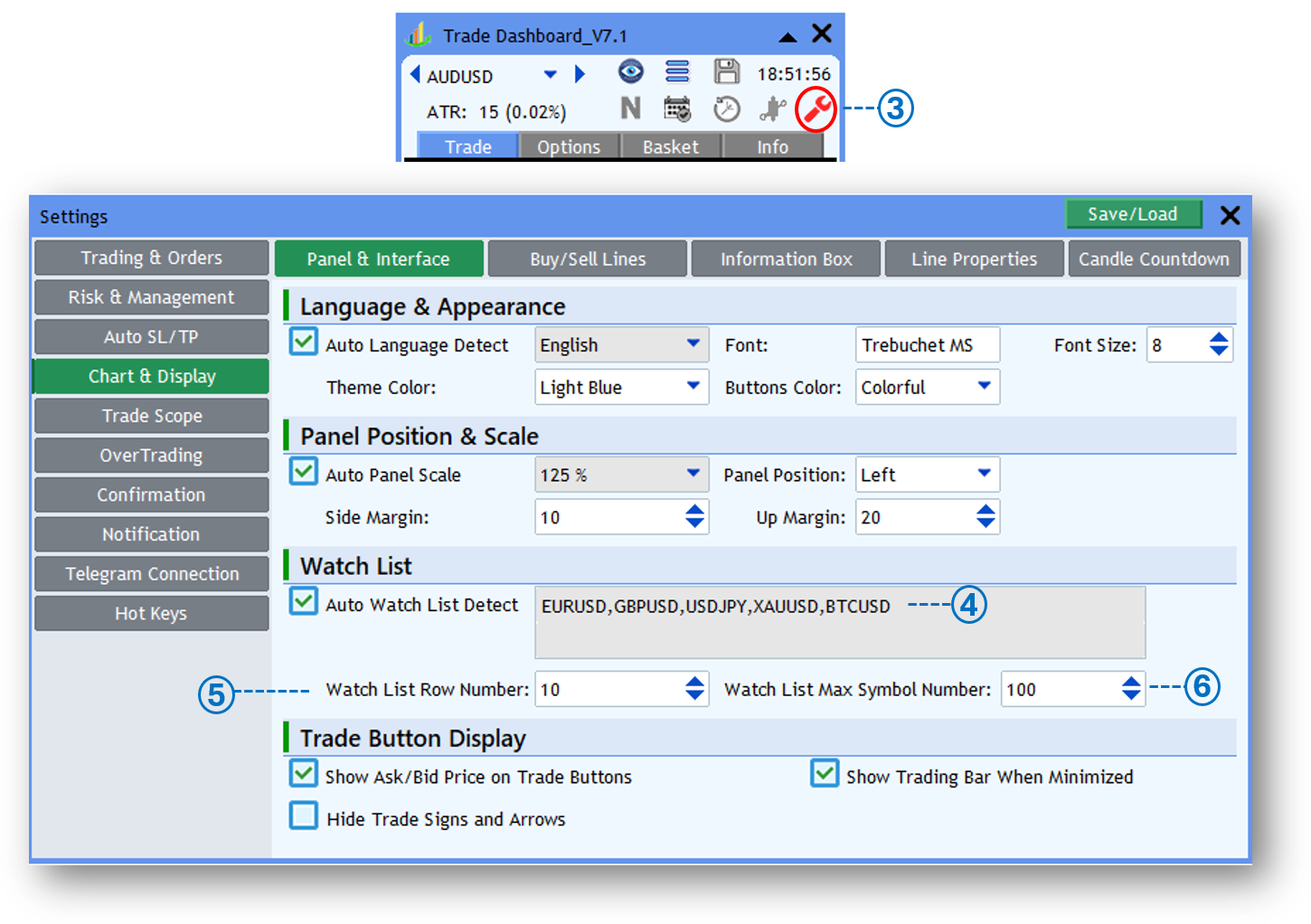Adjust the Side Margin stepper arrows

(694, 517)
